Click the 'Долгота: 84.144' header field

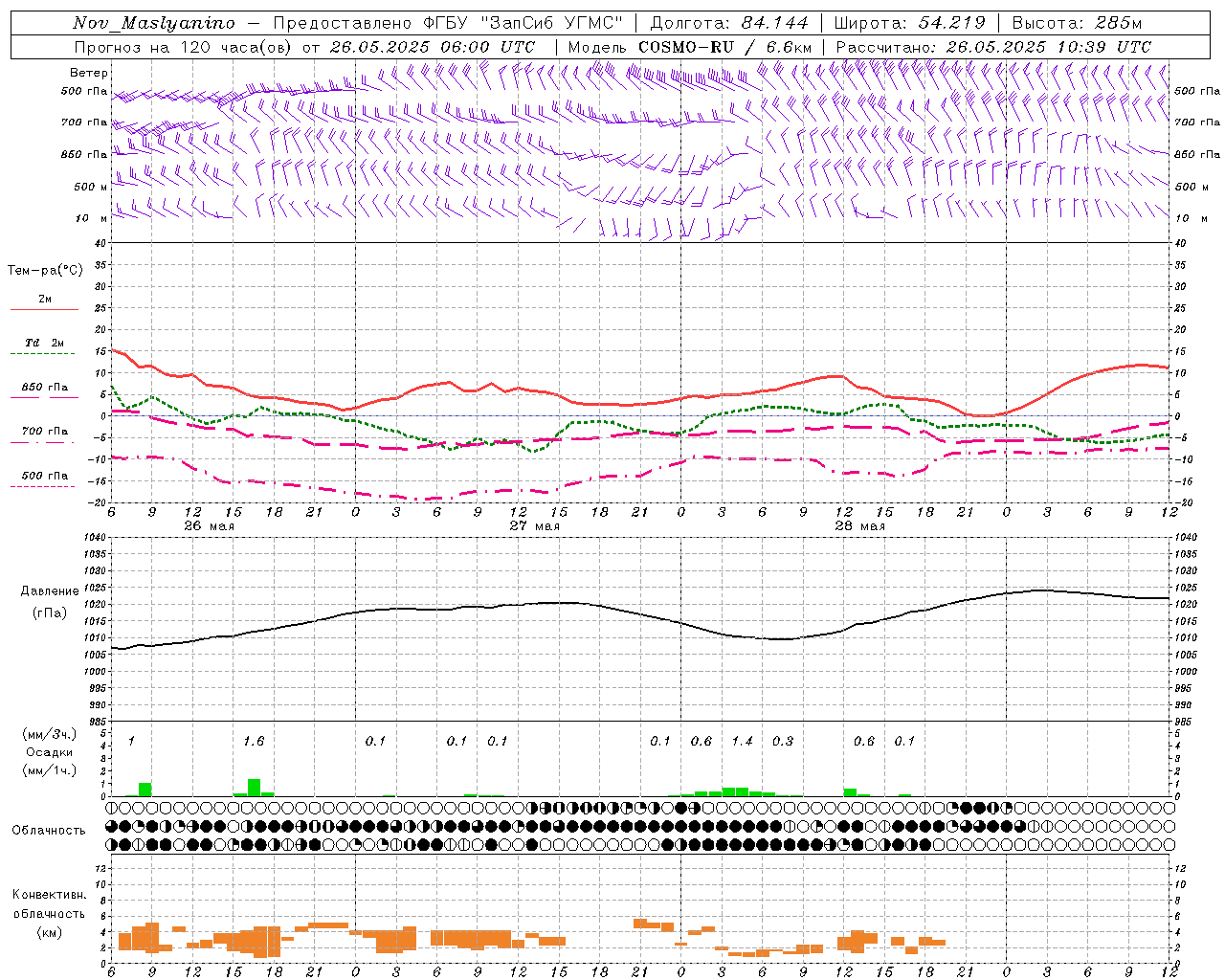pos(729,23)
